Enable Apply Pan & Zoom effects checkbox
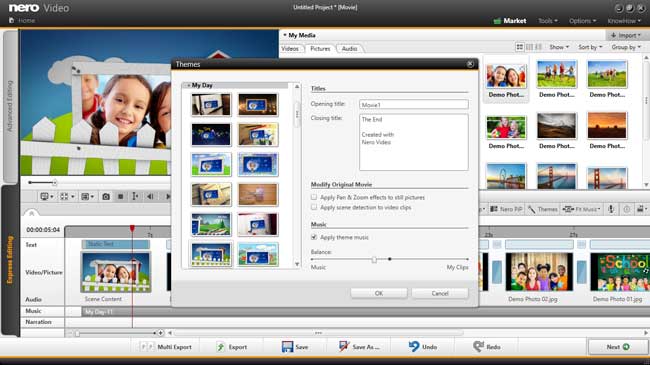The width and height of the screenshot is (650, 365). pyautogui.click(x=314, y=197)
